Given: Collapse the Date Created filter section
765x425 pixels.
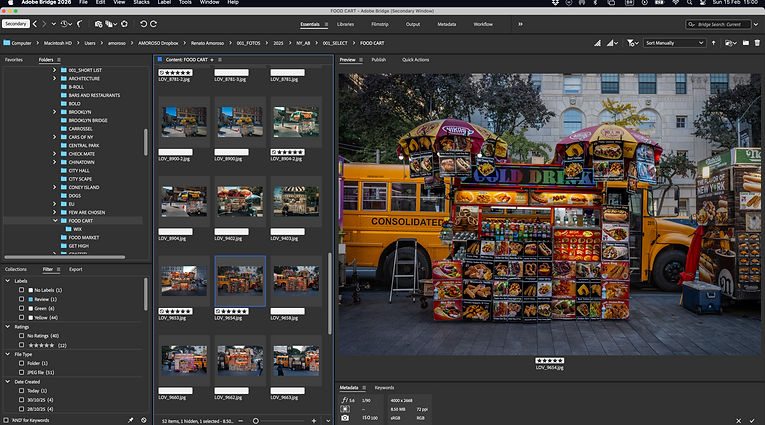Looking at the screenshot, I should click(x=7, y=382).
